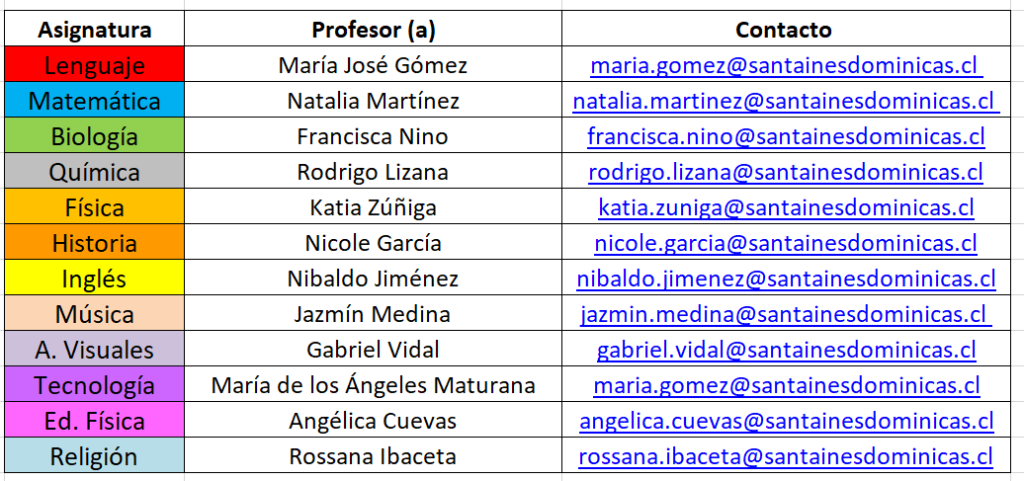Image resolution: width=1024 pixels, height=481 pixels.
Task: Select the blue Matemática cell
Action: tap(94, 101)
